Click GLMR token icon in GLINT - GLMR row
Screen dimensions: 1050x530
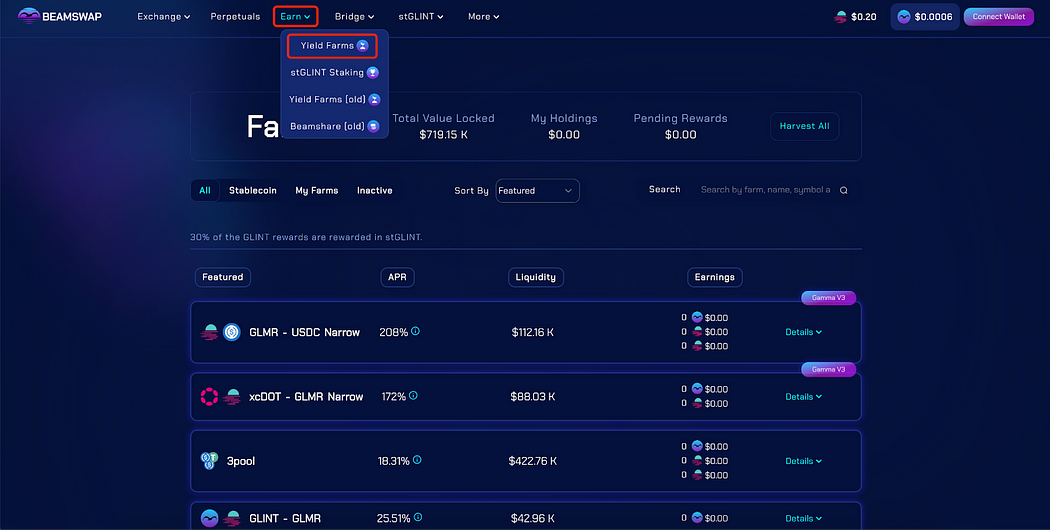coord(232,519)
